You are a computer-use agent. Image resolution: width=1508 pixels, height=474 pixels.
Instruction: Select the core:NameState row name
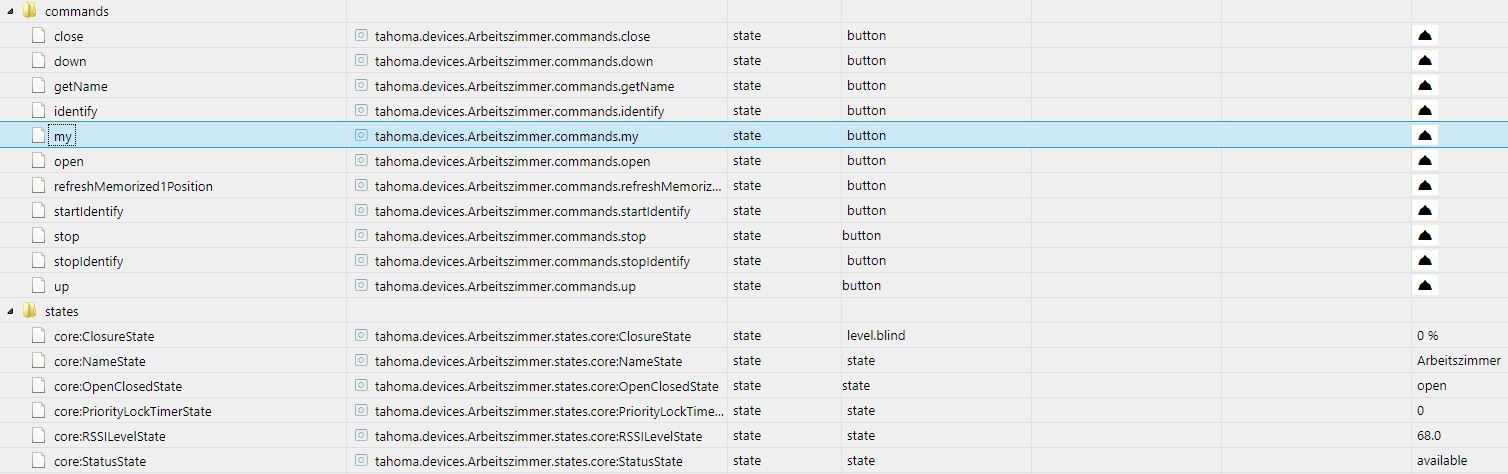click(100, 361)
